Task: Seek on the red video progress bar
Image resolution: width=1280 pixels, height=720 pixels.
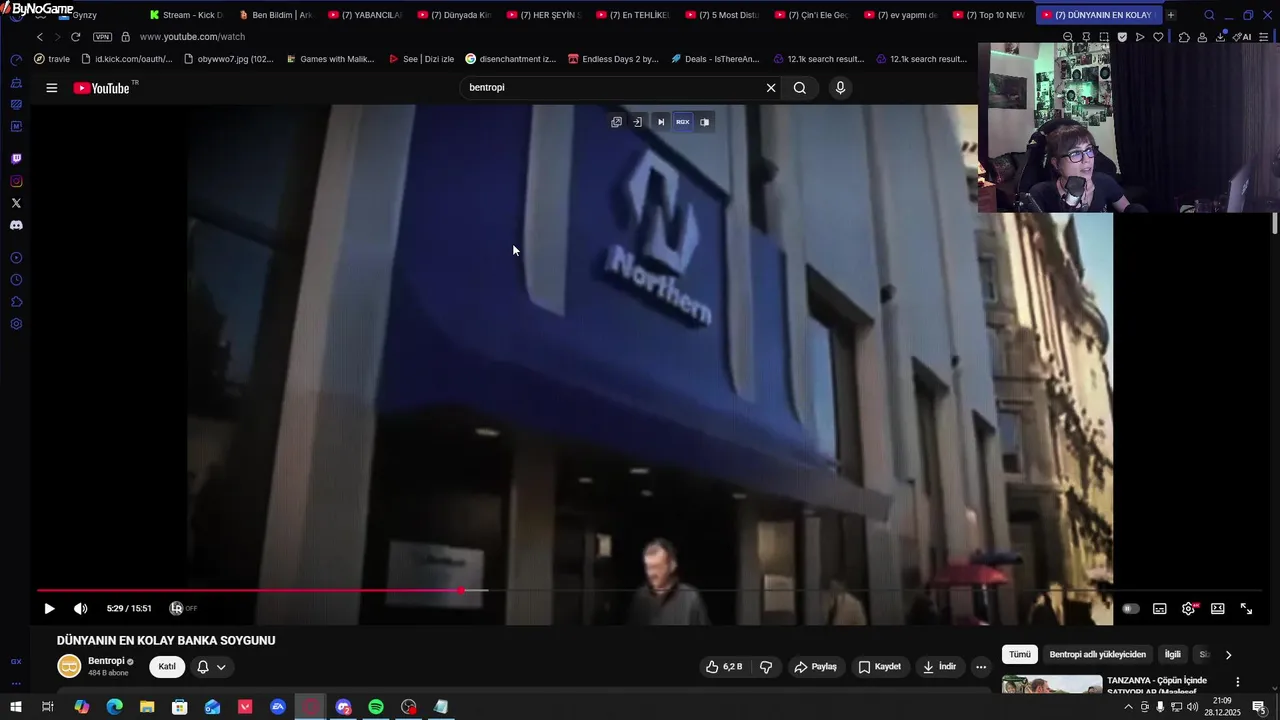Action: click(650, 591)
